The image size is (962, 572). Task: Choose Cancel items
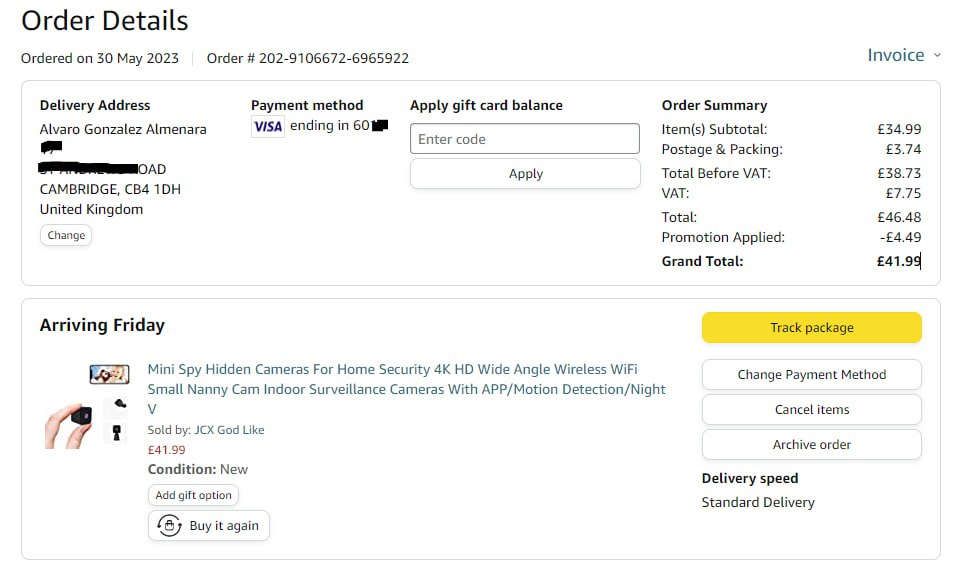coord(811,409)
